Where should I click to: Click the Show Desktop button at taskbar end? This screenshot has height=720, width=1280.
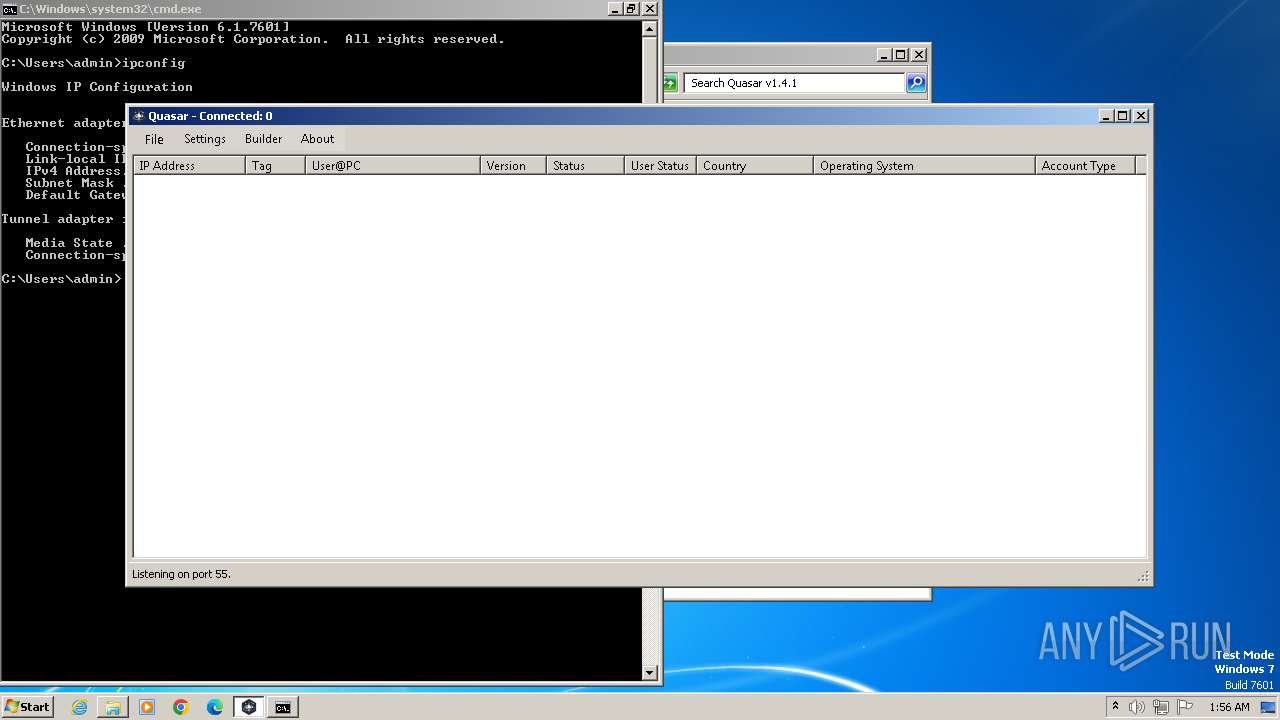point(1269,707)
